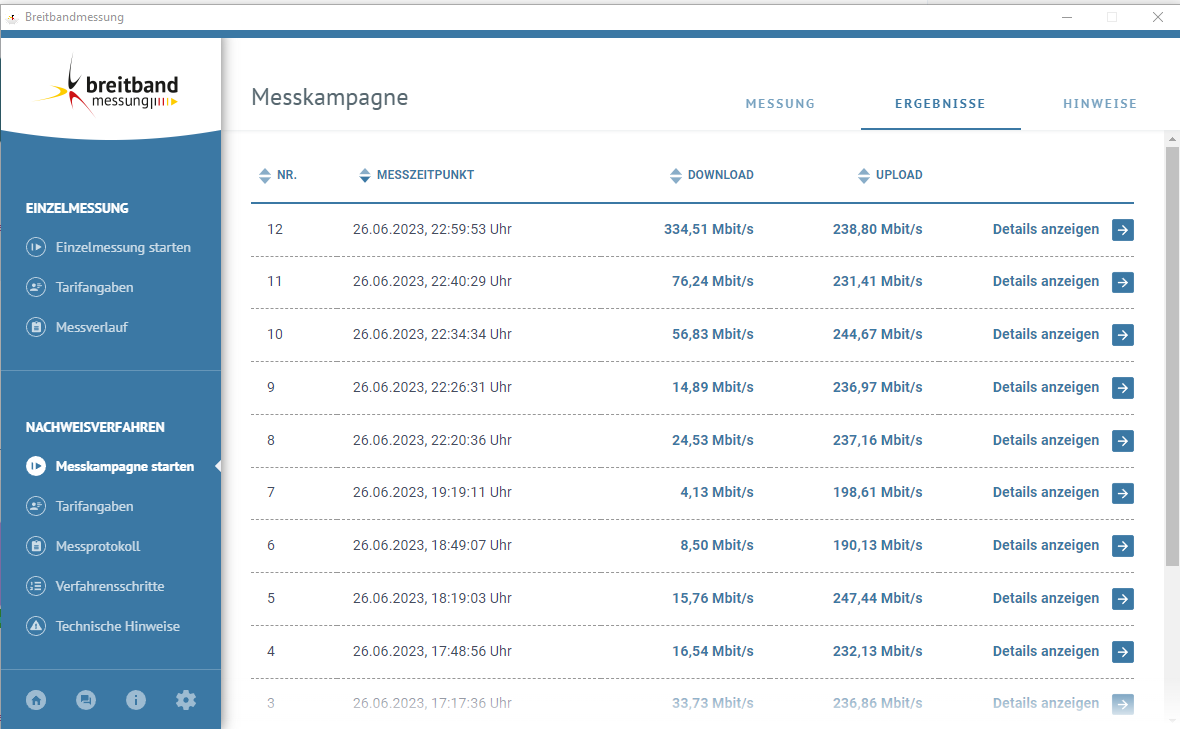This screenshot has width=1180, height=729.
Task: Select Messkampagne starten in sidebar
Action: click(x=125, y=466)
